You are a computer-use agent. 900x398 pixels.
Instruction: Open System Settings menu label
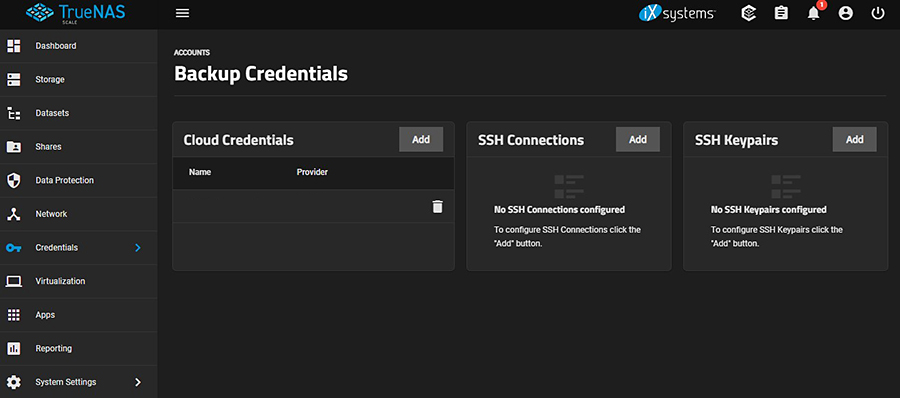pyautogui.click(x=66, y=382)
